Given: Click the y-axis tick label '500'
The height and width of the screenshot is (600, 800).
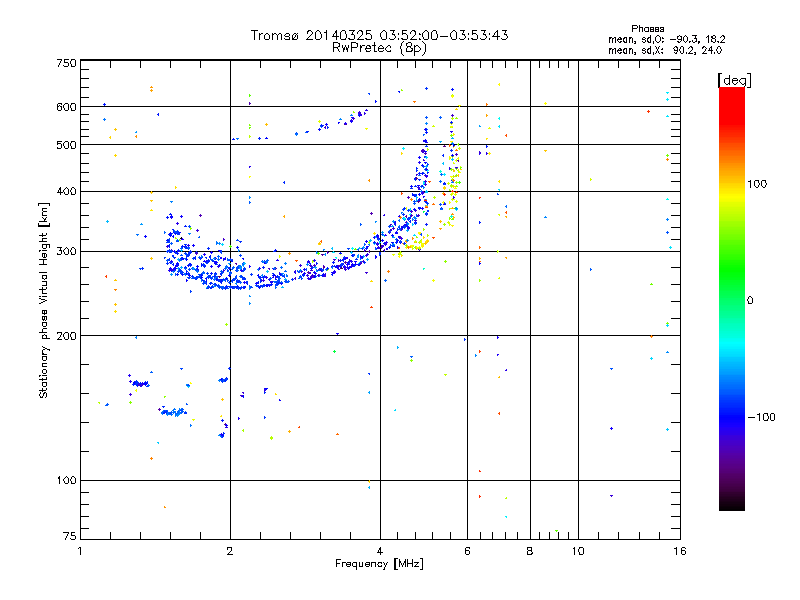Looking at the screenshot, I should click(66, 145).
